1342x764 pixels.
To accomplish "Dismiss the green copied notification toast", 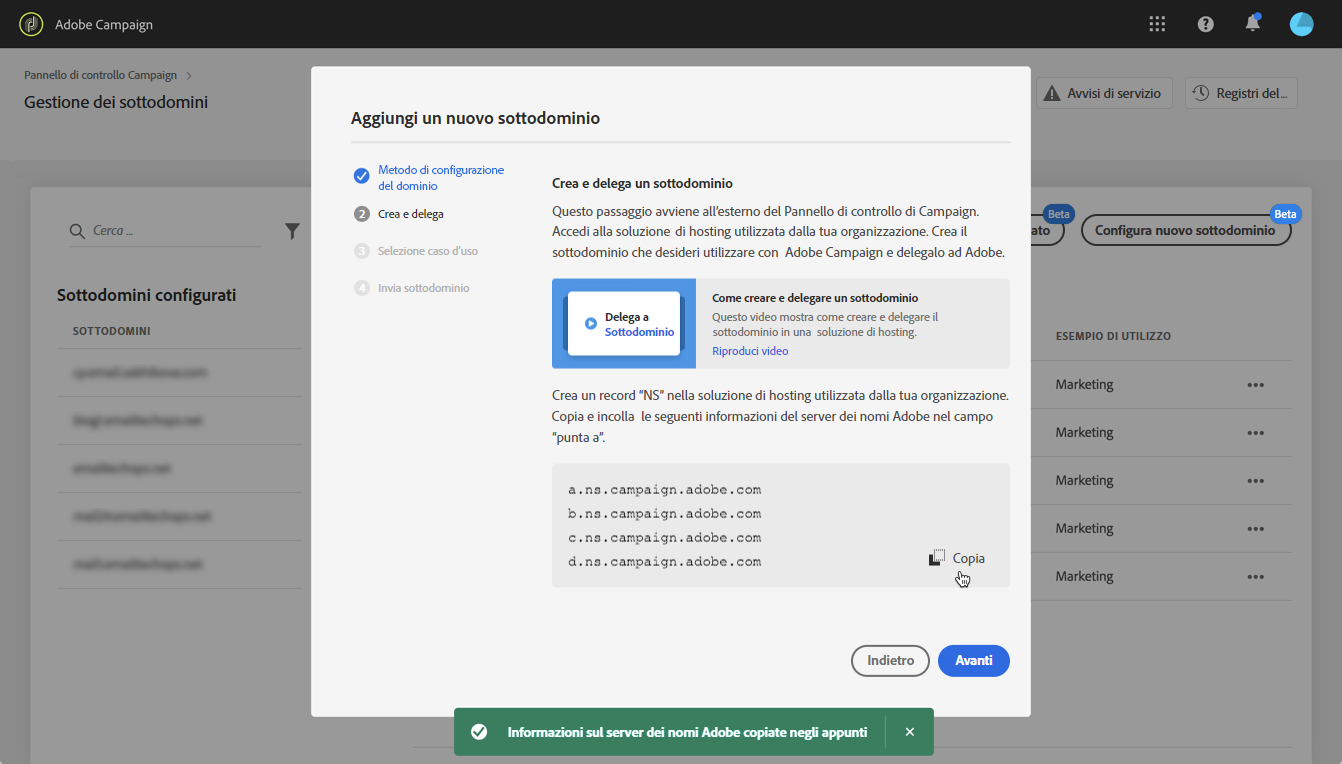I will click(x=910, y=732).
